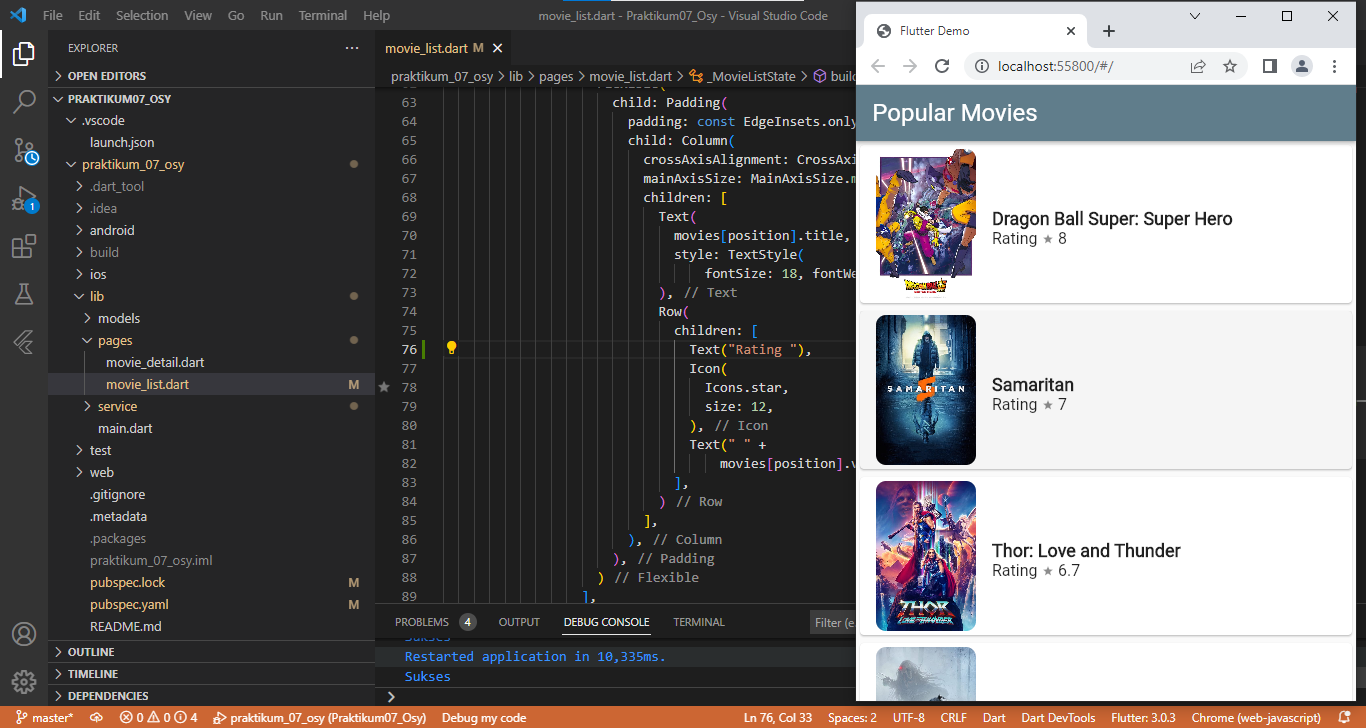Open the Explorer view in activity bar
The height and width of the screenshot is (728, 1366).
coord(24,54)
